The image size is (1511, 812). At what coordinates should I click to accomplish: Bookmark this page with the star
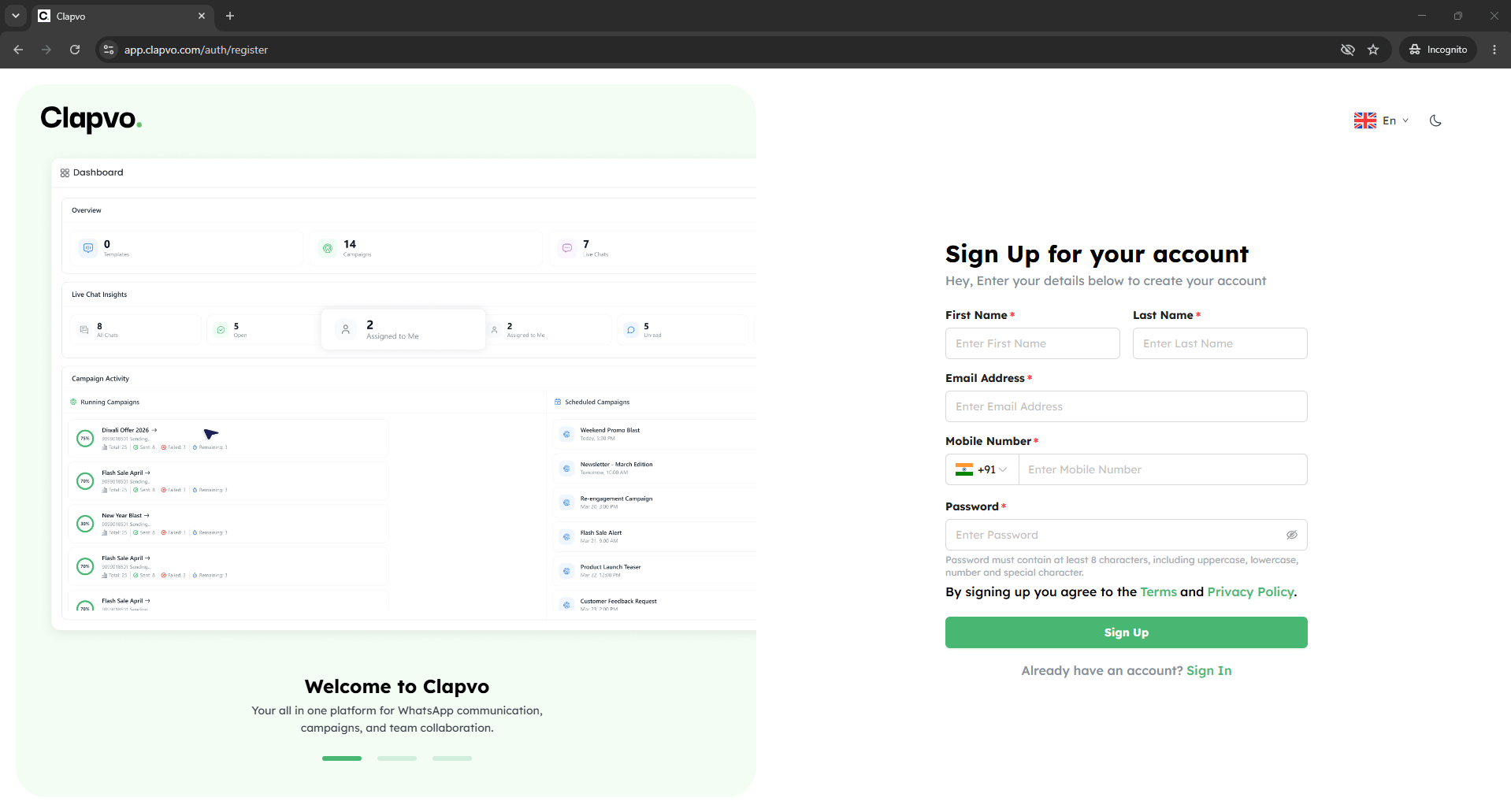(1373, 50)
